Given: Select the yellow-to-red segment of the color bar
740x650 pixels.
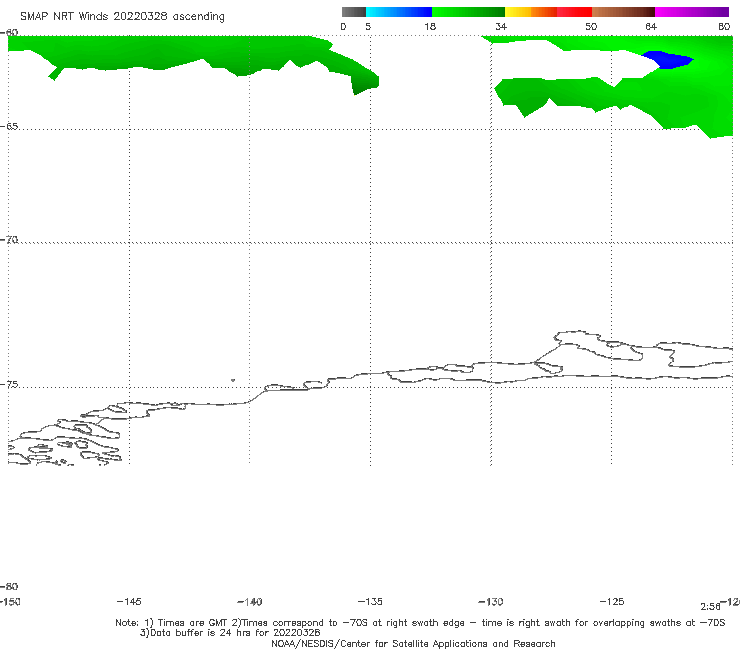Looking at the screenshot, I should 548,12.
